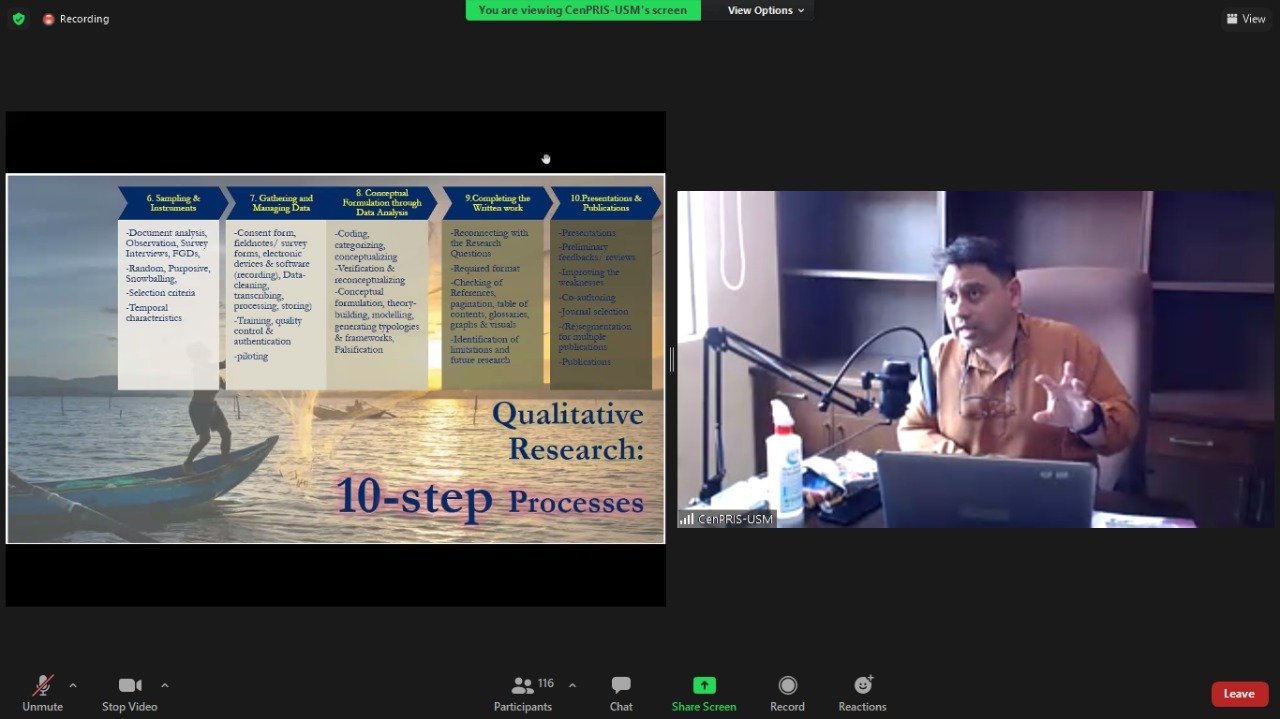1280x719 pixels.
Task: Click the signal strength icon on video label
Action: coord(687,519)
